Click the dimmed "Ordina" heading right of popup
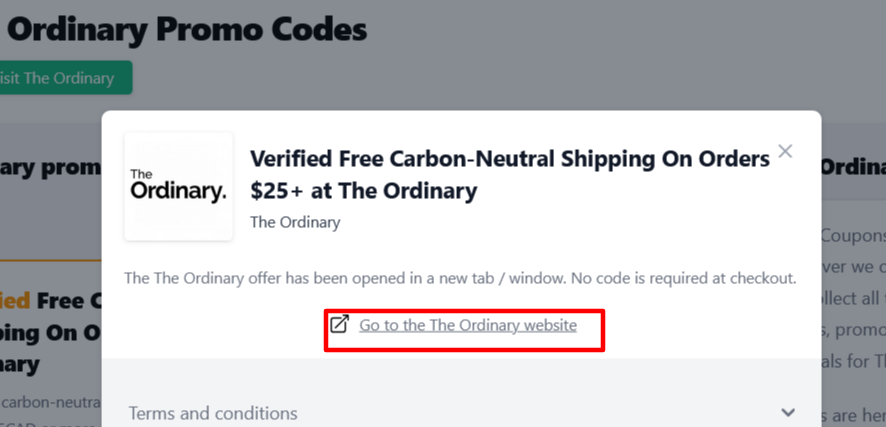886x427 pixels. [x=852, y=167]
